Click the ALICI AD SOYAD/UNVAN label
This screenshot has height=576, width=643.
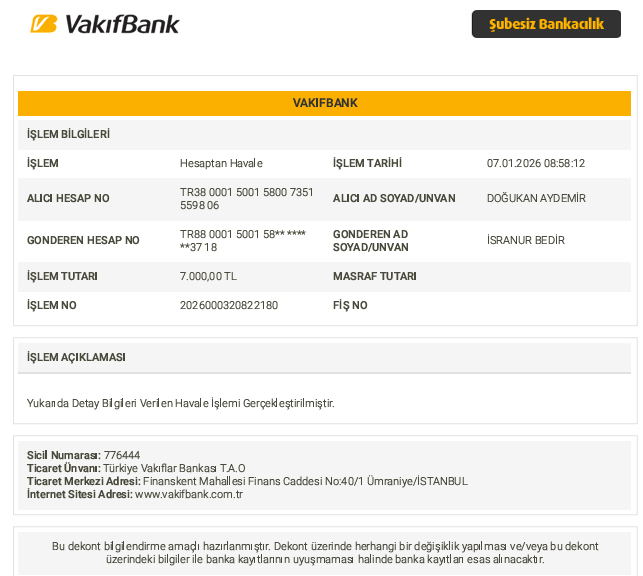tap(394, 198)
